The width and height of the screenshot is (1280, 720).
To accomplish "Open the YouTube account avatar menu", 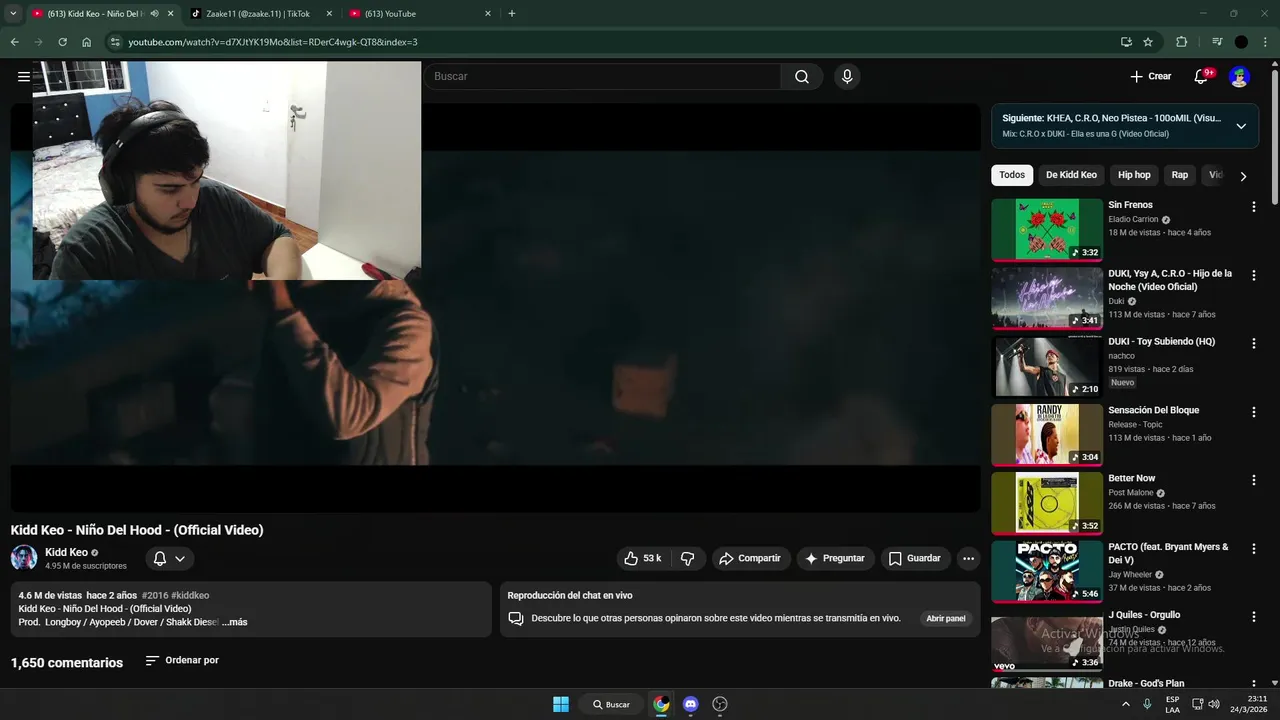I will click(1239, 76).
